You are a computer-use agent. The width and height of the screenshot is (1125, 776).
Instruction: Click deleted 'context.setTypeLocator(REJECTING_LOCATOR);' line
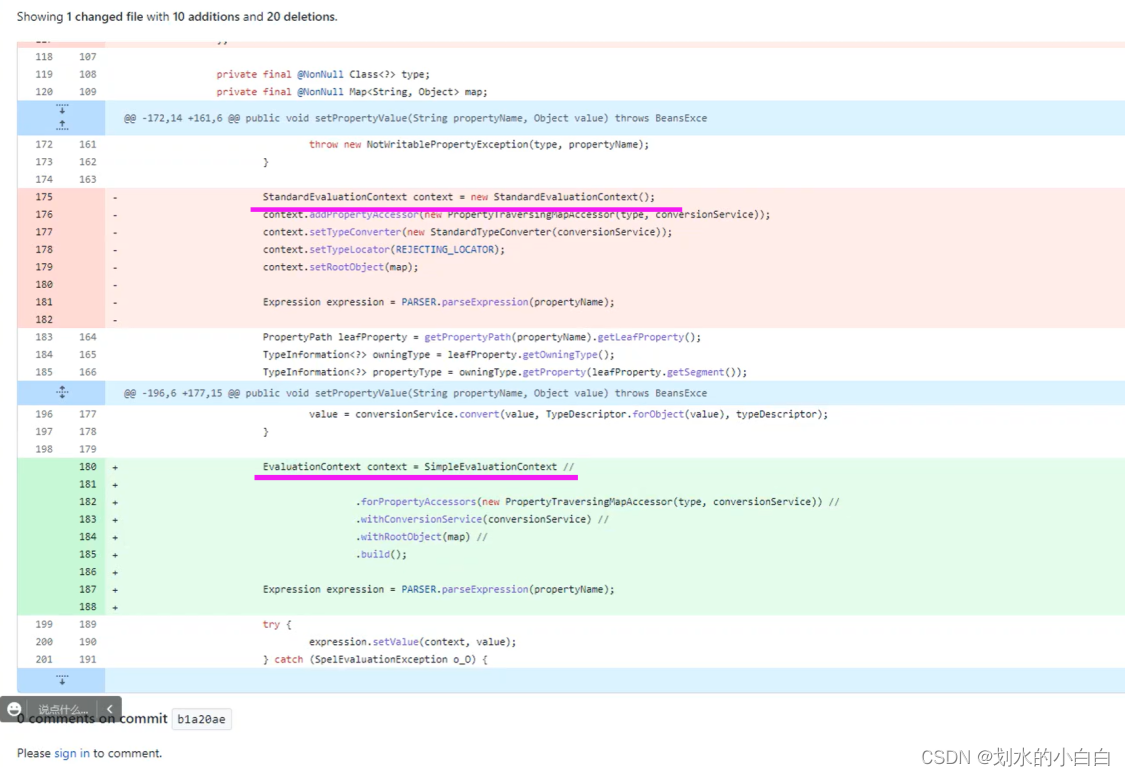(x=384, y=250)
